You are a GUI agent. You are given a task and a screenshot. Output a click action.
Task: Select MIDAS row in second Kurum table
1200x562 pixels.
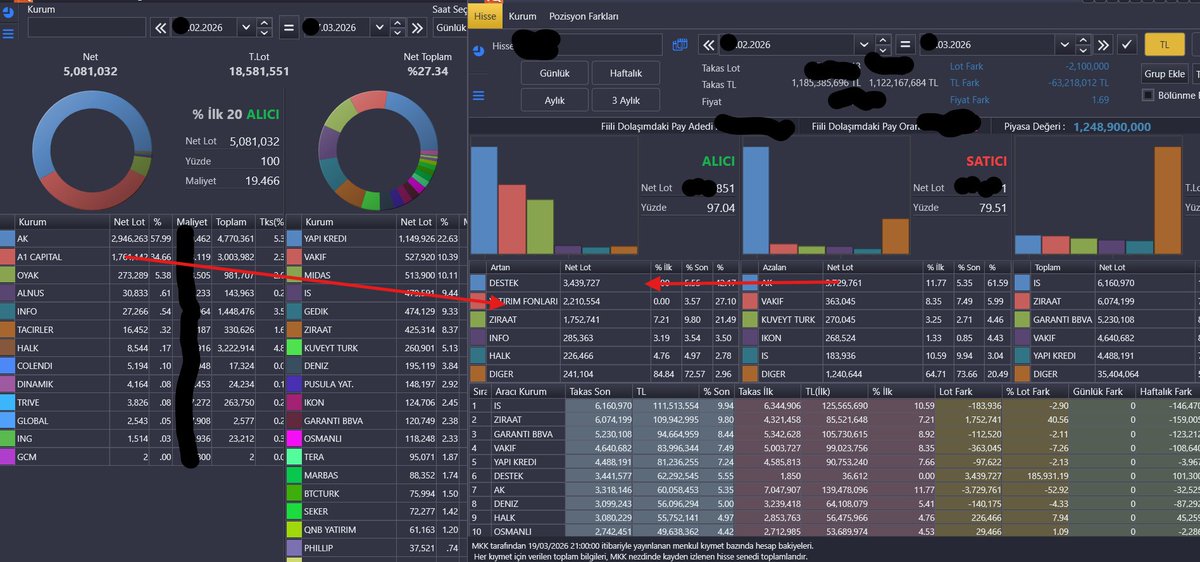(375, 275)
